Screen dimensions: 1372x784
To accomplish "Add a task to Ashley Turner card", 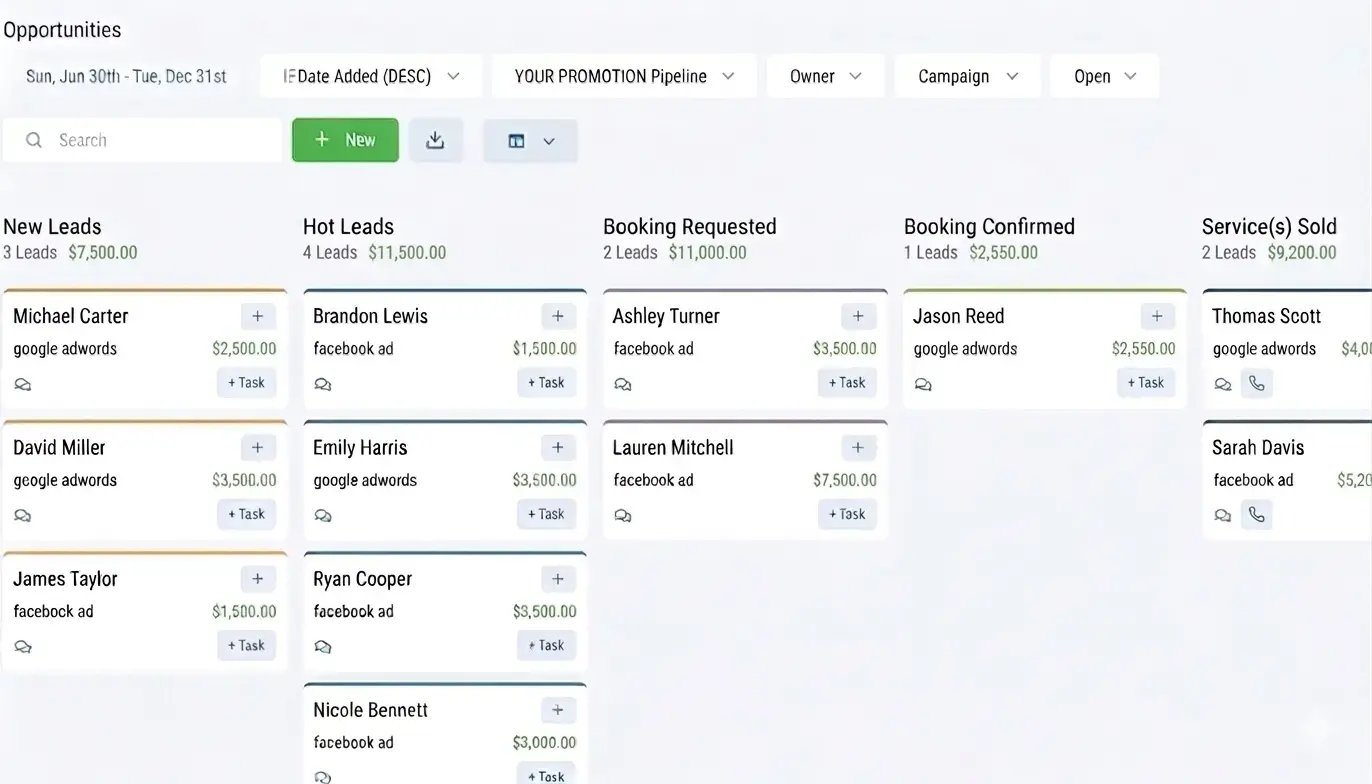I will point(846,383).
